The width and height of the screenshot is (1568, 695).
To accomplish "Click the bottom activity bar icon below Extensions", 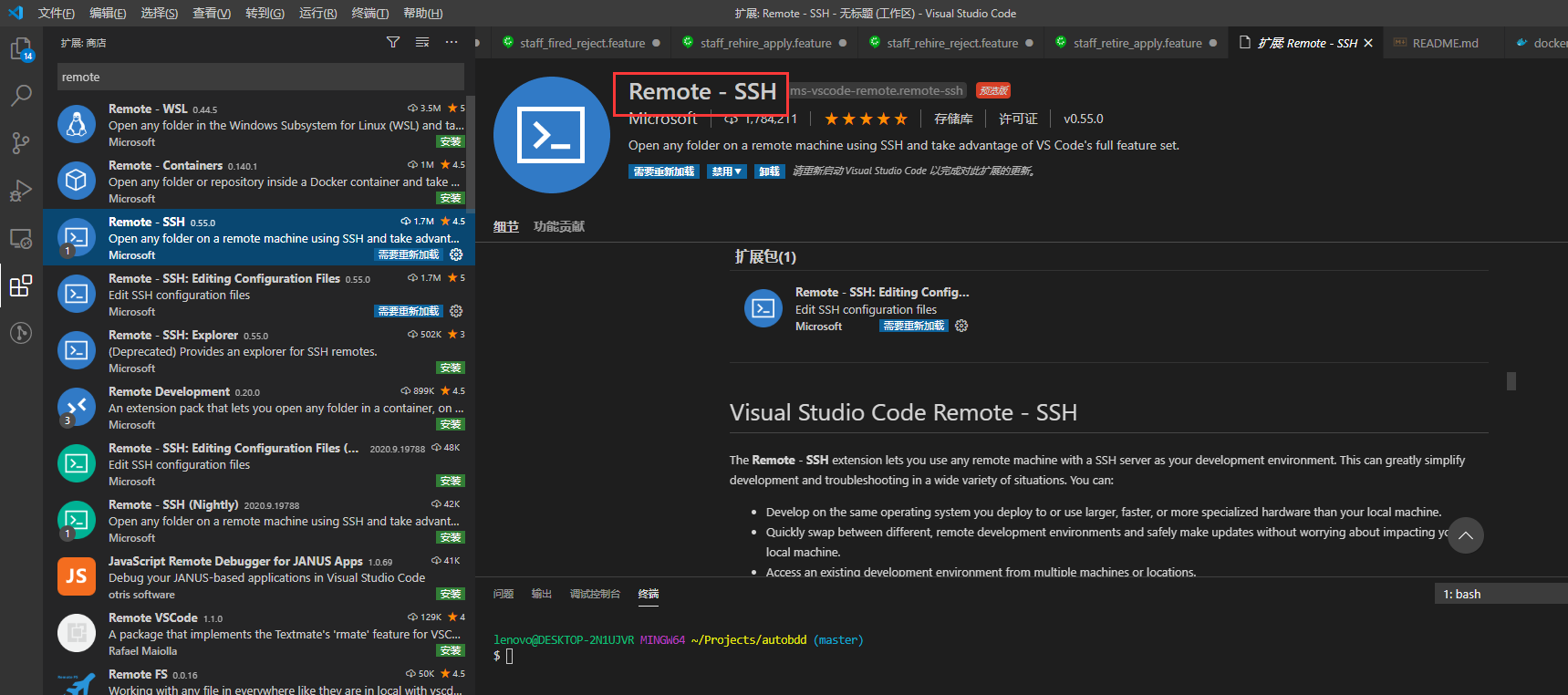I will coord(21,333).
